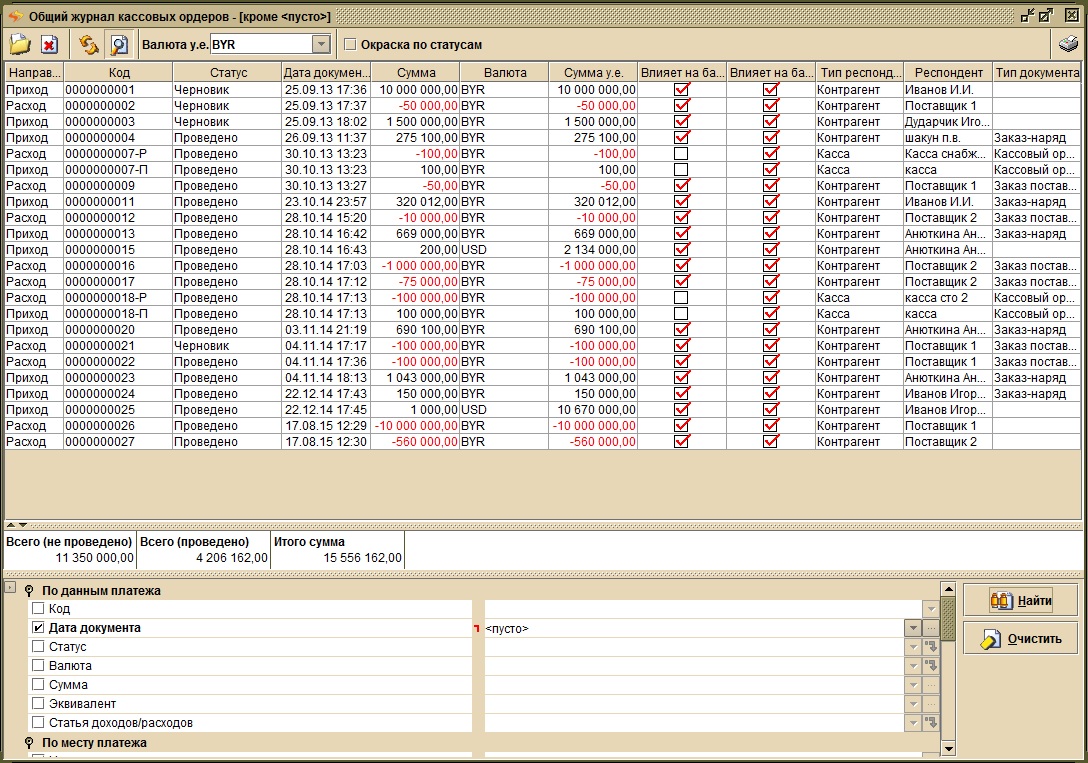The height and width of the screenshot is (763, 1088).
Task: Click the printer icon in the toolbar
Action: coord(1069,44)
